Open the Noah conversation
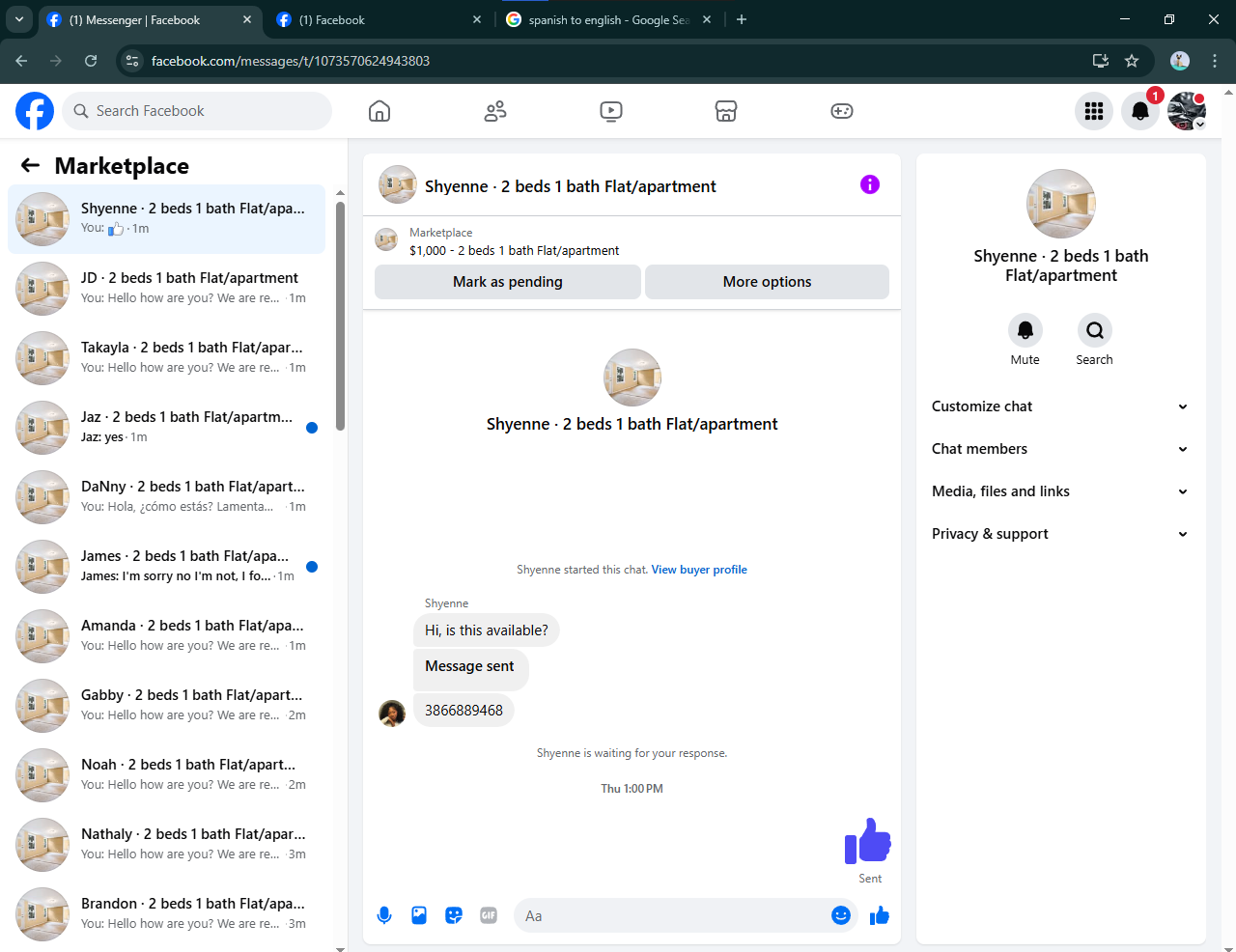This screenshot has width=1236, height=952. point(167,775)
